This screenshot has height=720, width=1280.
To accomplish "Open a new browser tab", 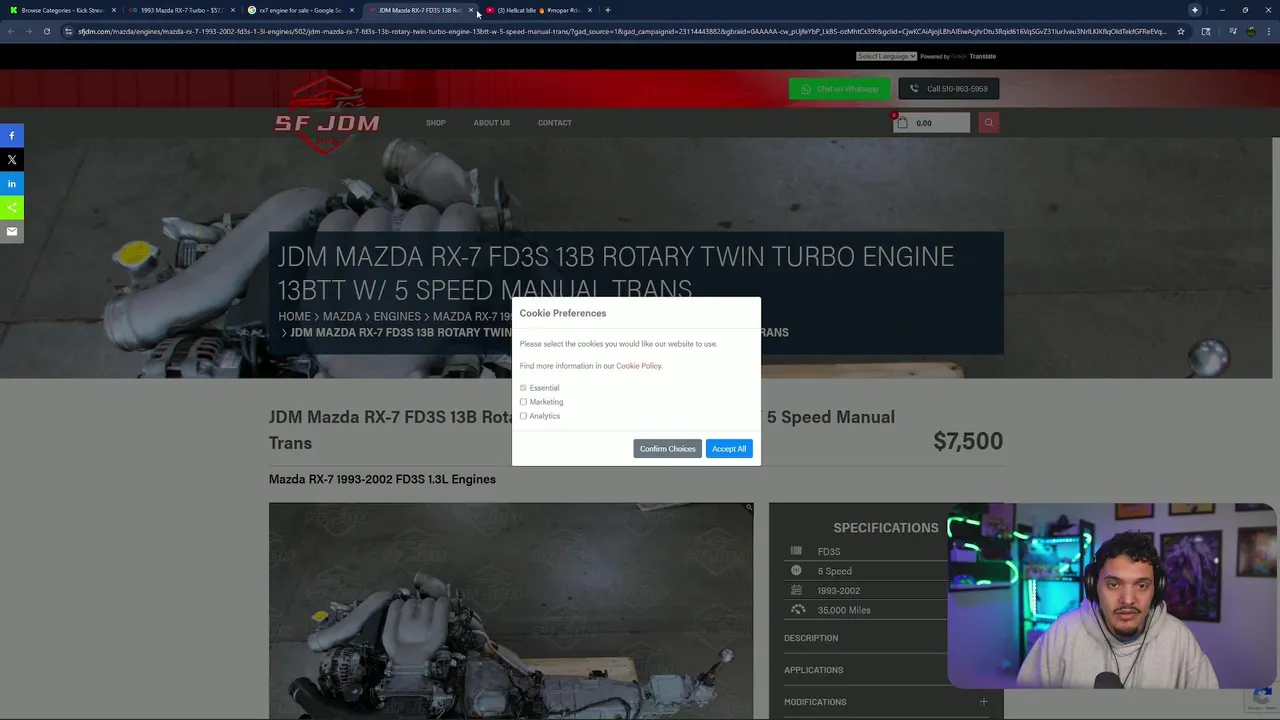I will coord(607,10).
